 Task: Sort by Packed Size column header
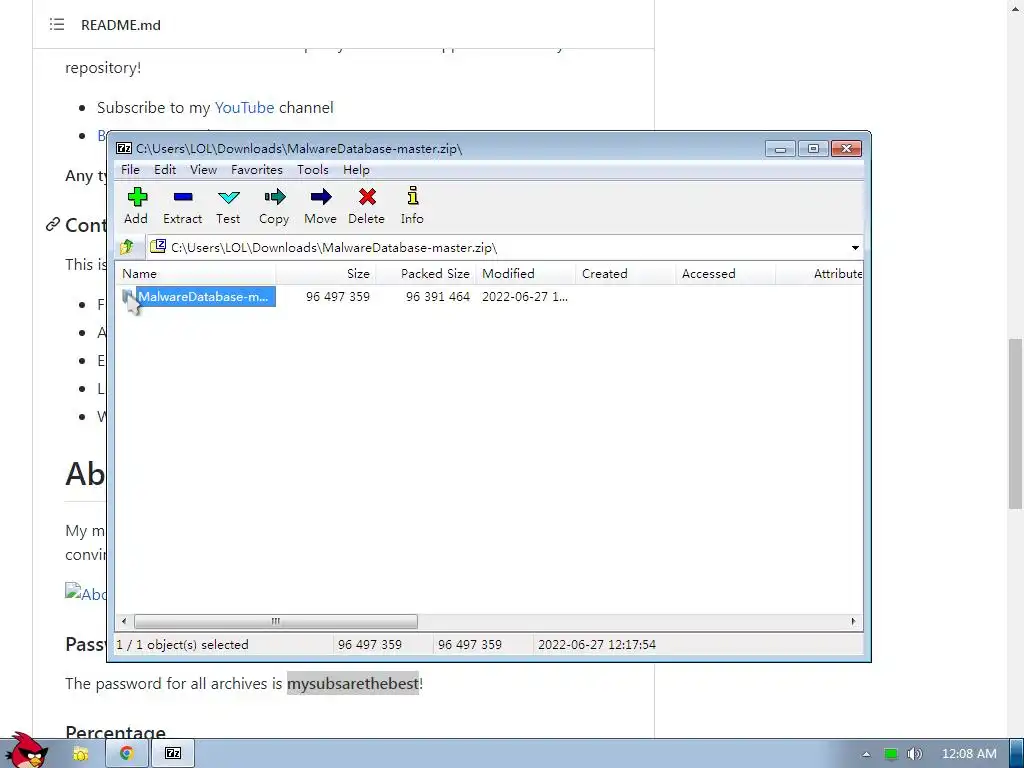coord(426,274)
